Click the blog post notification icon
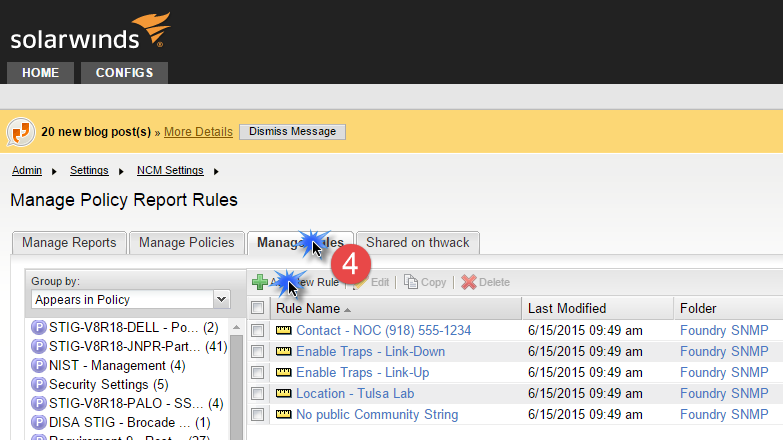 [20, 132]
